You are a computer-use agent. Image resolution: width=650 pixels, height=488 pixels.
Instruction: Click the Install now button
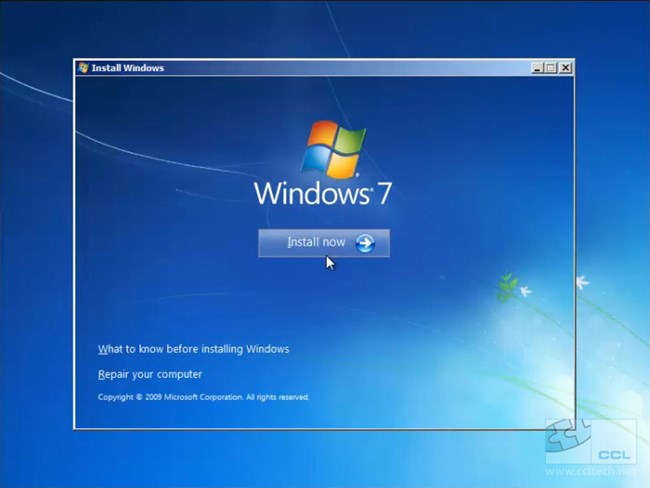tap(324, 243)
